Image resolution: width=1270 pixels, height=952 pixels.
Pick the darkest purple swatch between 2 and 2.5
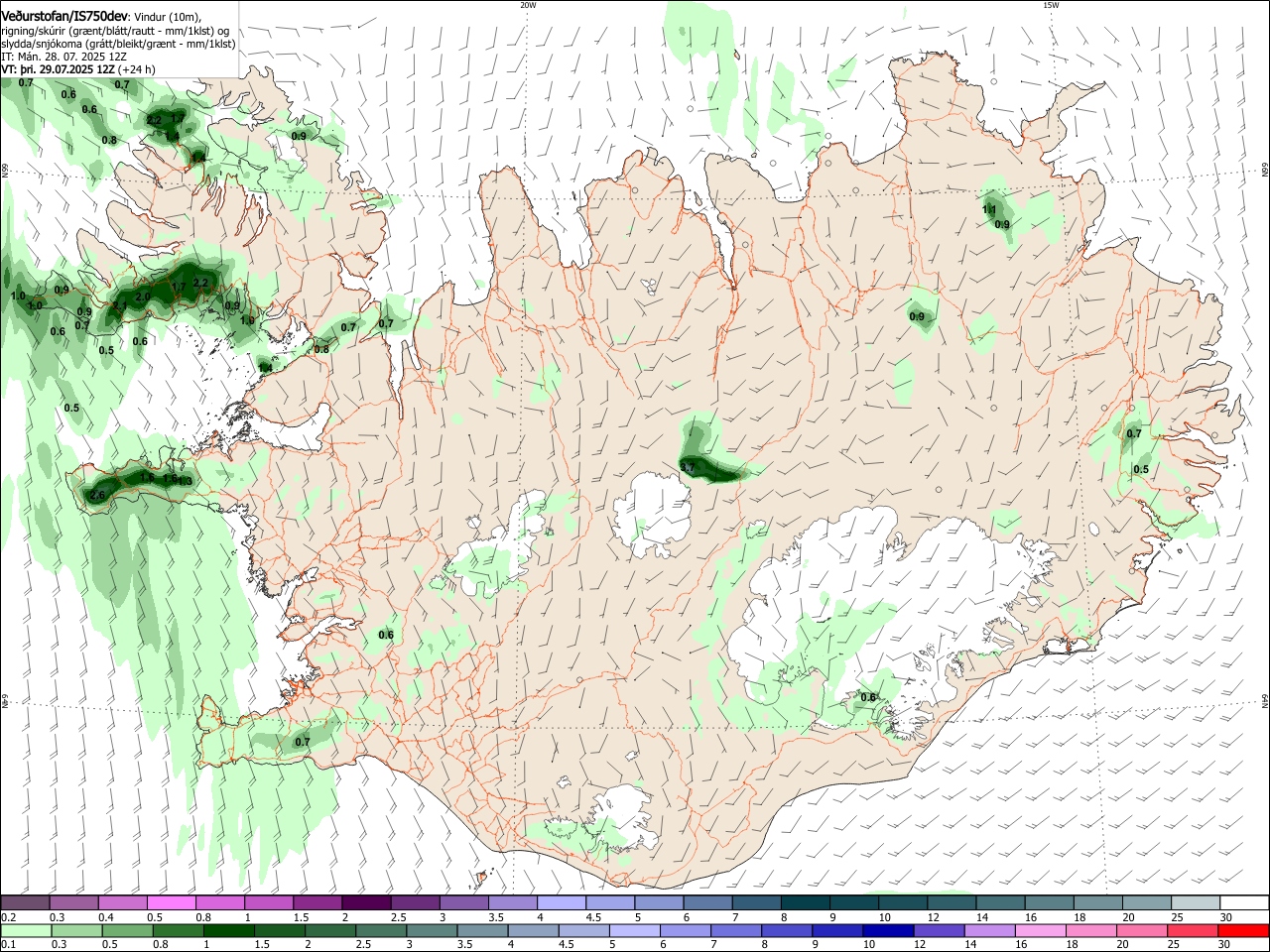click(x=365, y=903)
